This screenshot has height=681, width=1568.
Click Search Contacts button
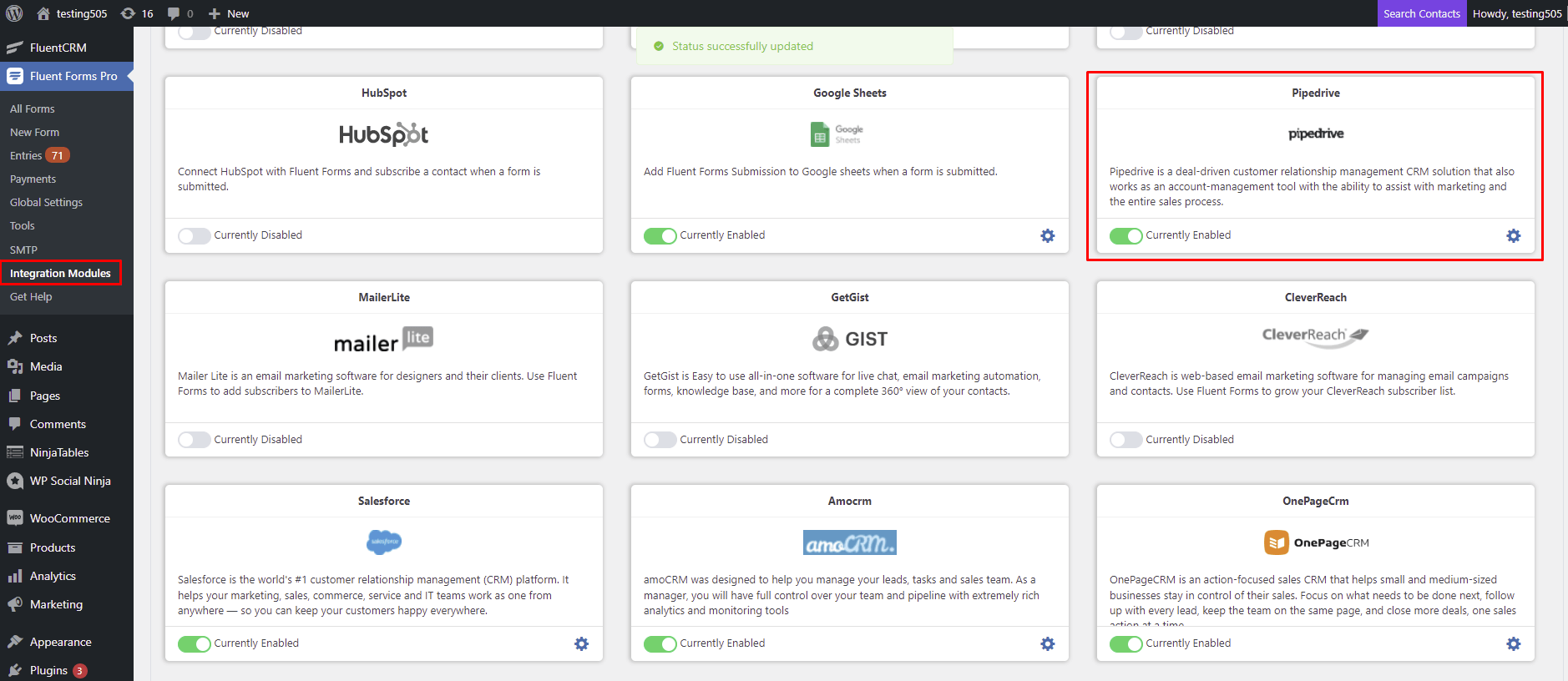coord(1422,13)
